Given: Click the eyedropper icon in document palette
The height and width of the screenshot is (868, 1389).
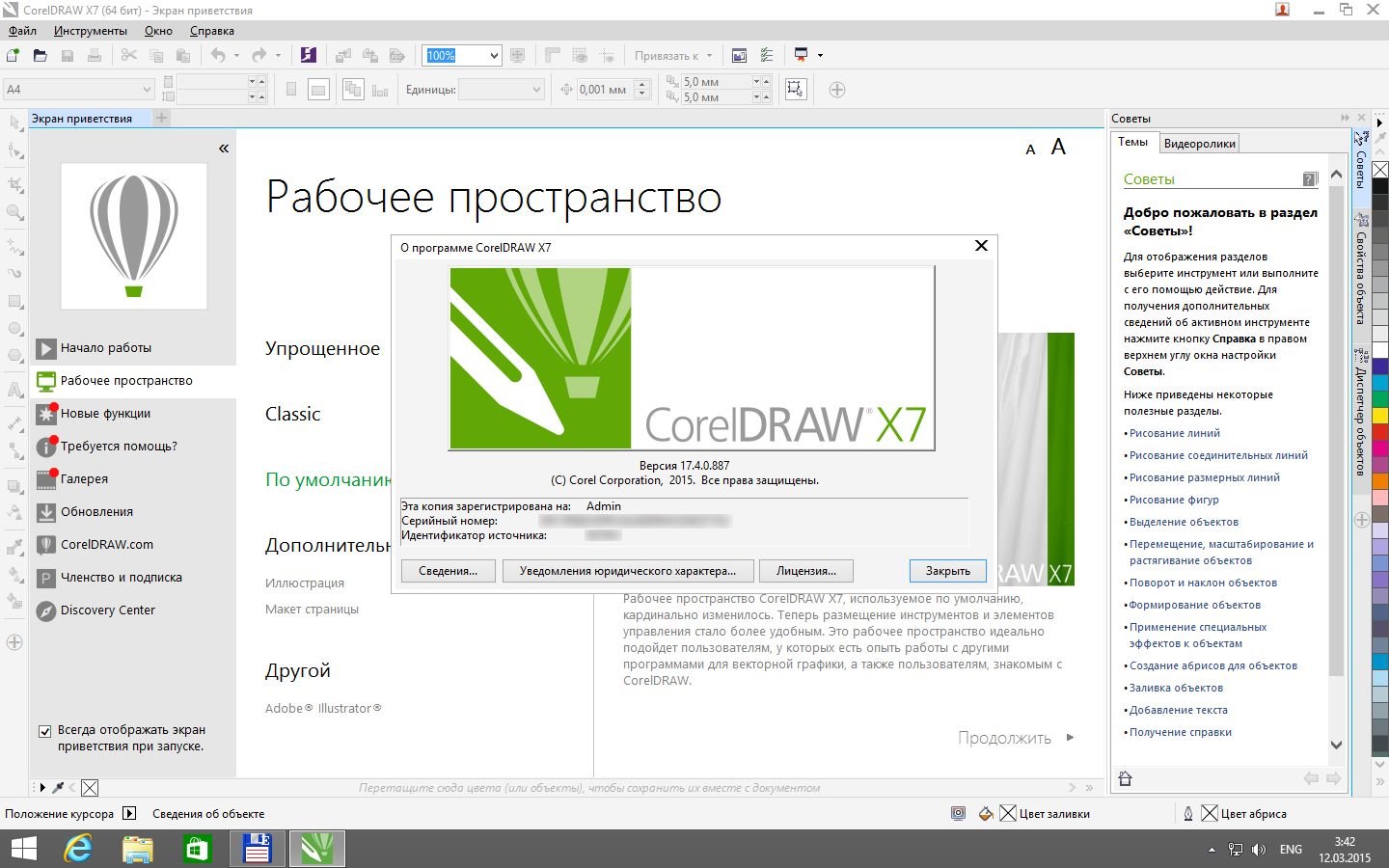Looking at the screenshot, I should click(x=58, y=787).
